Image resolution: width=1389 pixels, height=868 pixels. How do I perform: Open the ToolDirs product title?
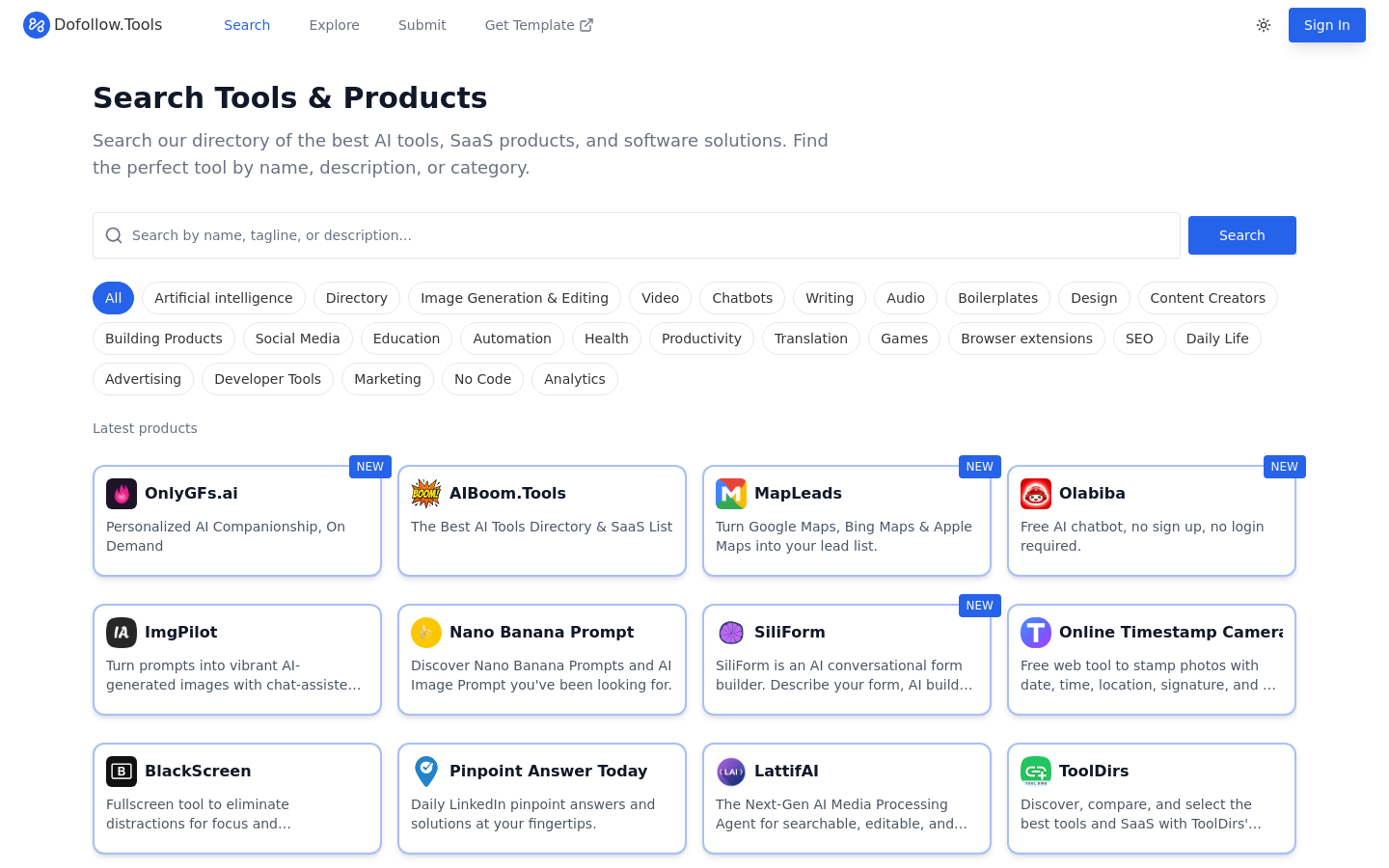click(1094, 772)
